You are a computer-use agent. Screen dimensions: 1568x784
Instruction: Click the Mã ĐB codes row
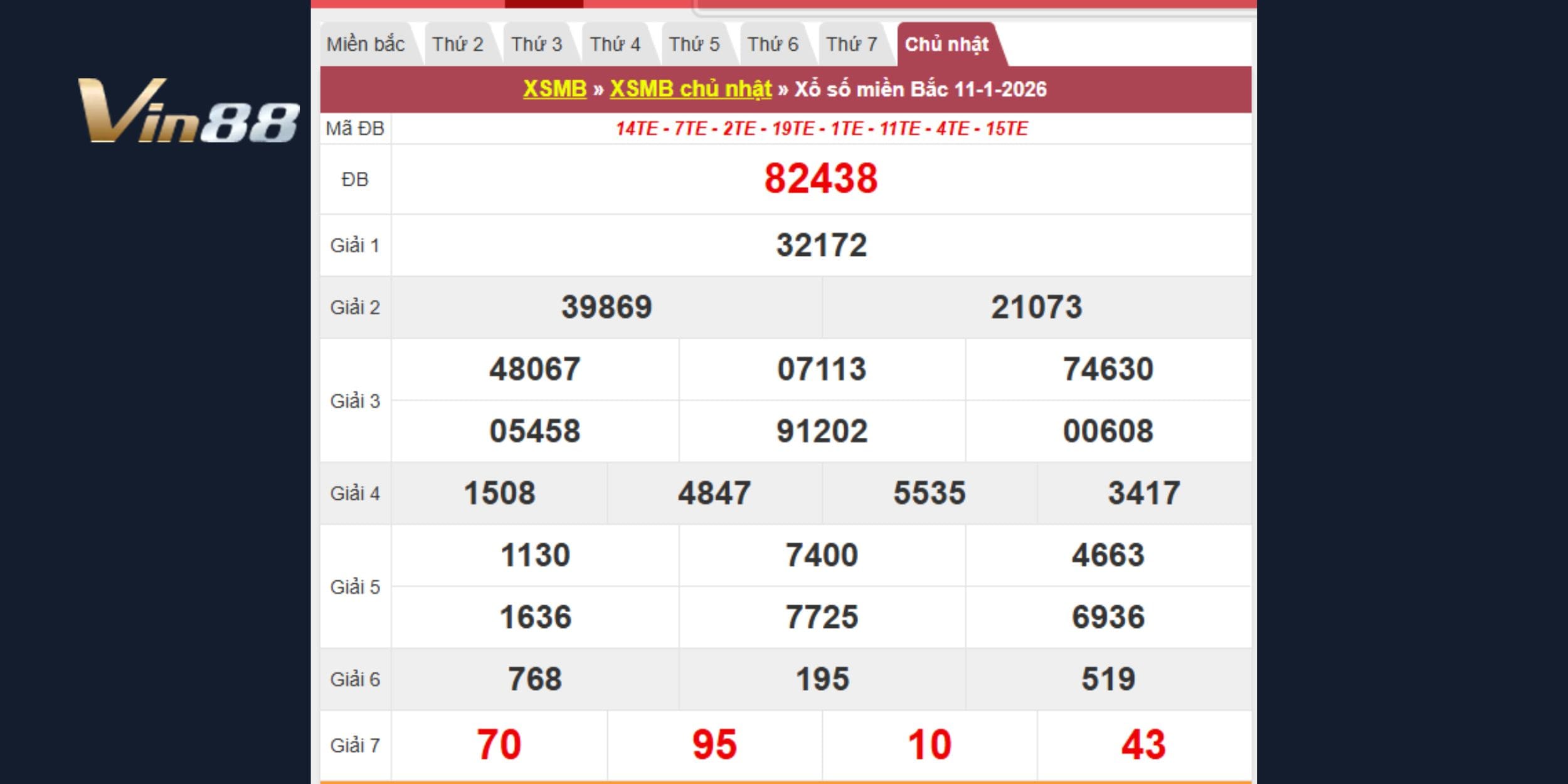(x=821, y=129)
